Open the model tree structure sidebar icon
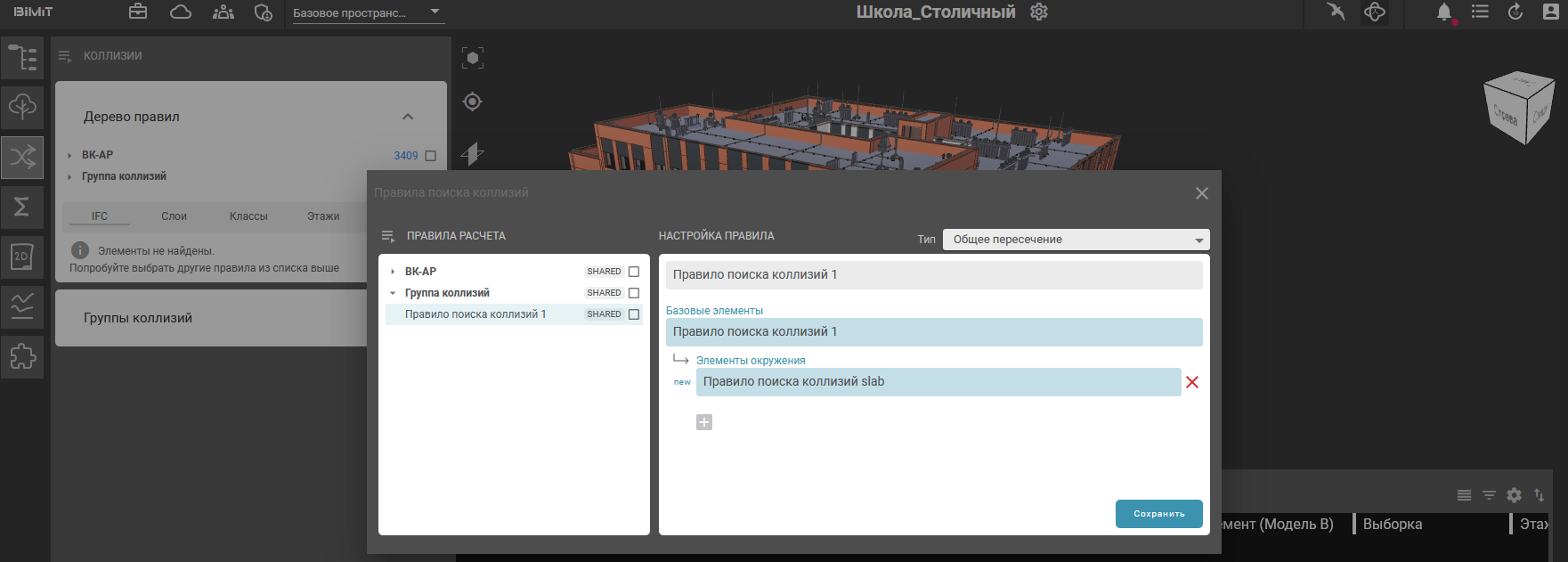1568x562 pixels. point(22,59)
